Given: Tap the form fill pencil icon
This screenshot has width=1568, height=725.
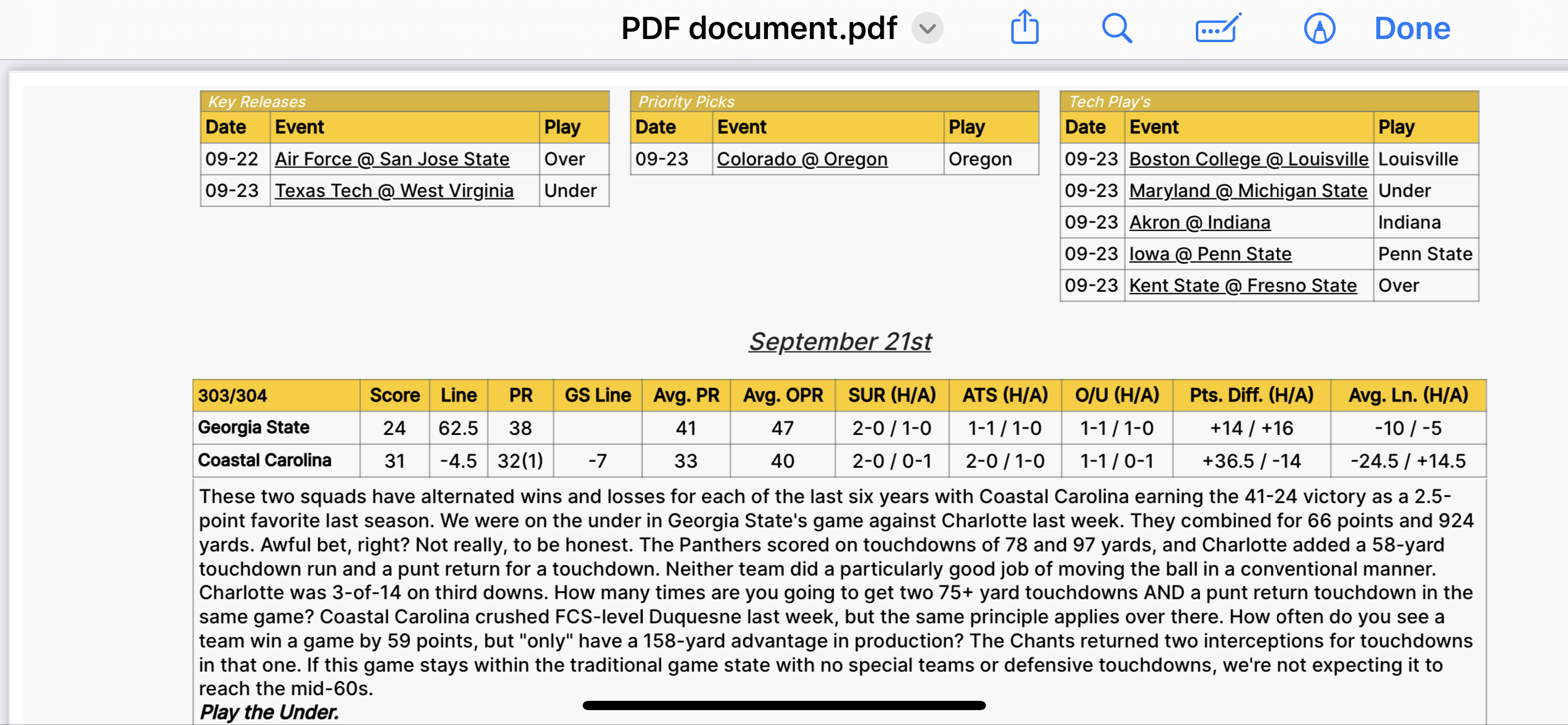Looking at the screenshot, I should 1217,29.
